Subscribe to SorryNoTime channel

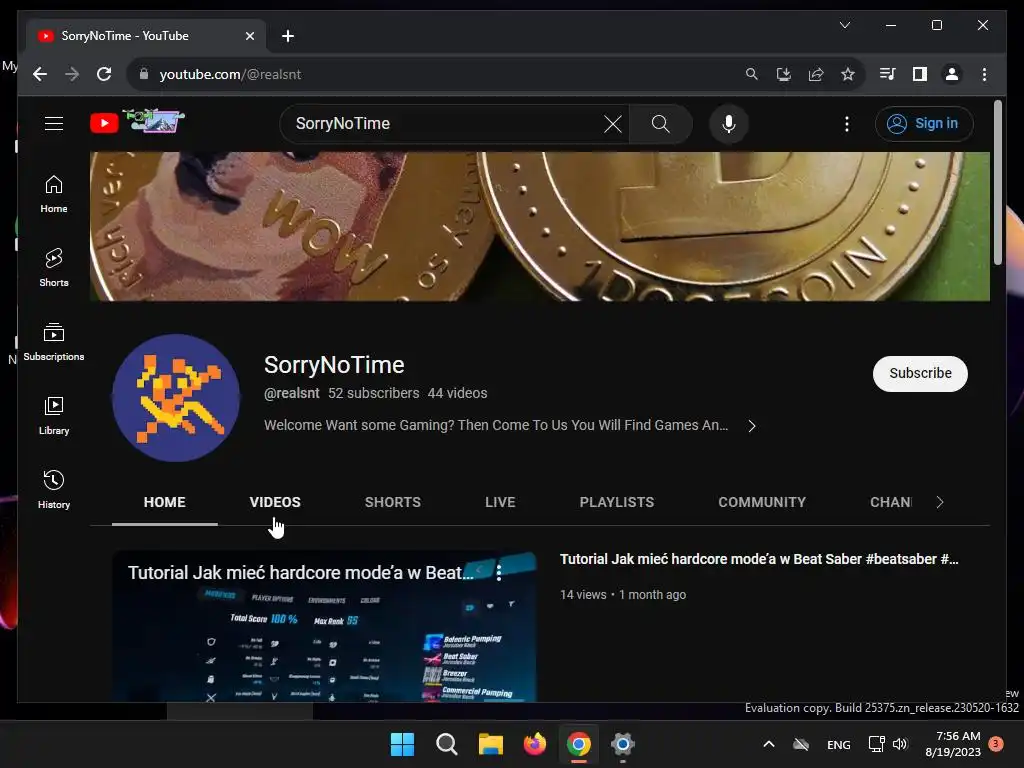[920, 374]
